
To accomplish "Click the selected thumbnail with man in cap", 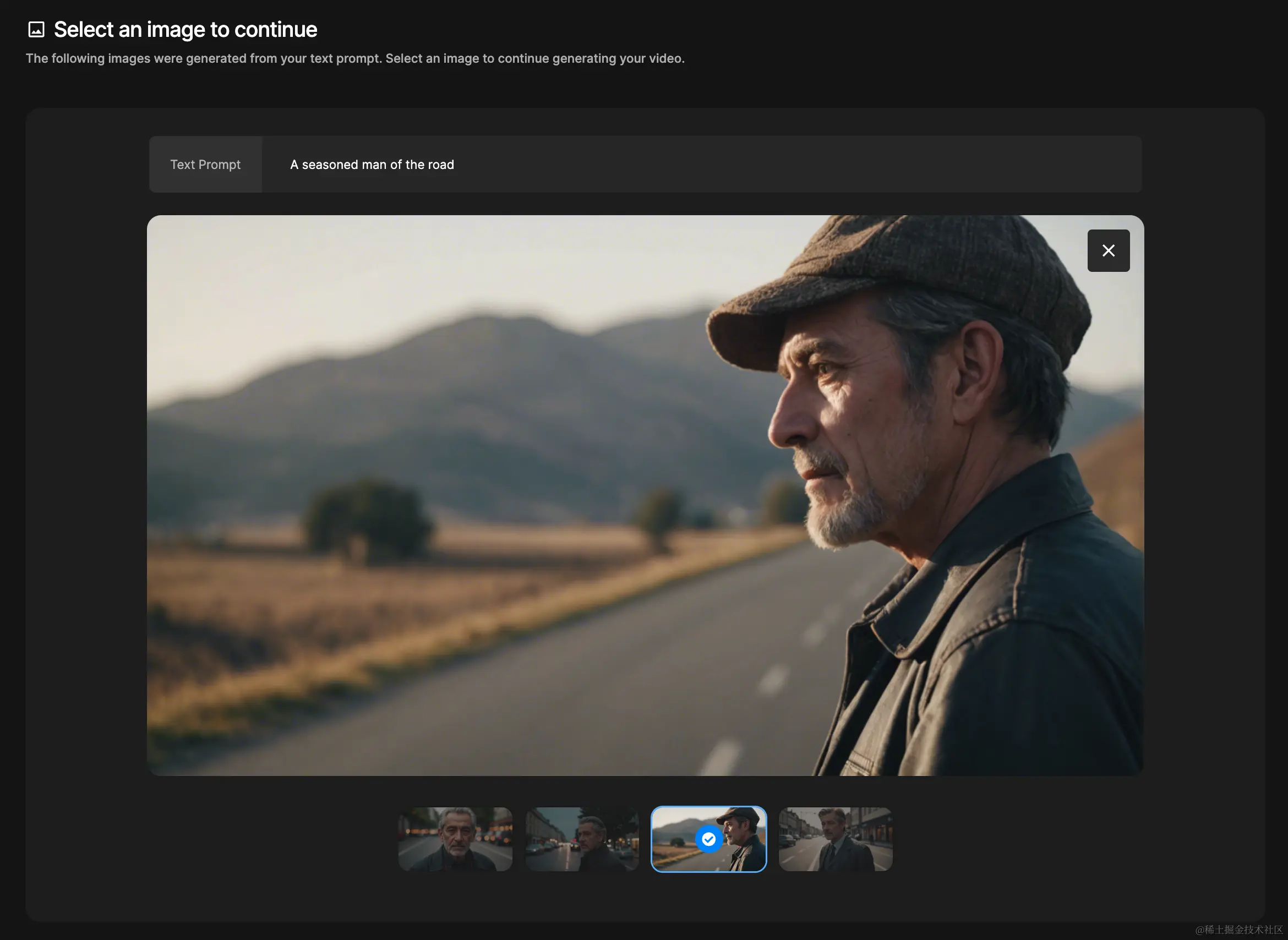I will click(708, 839).
